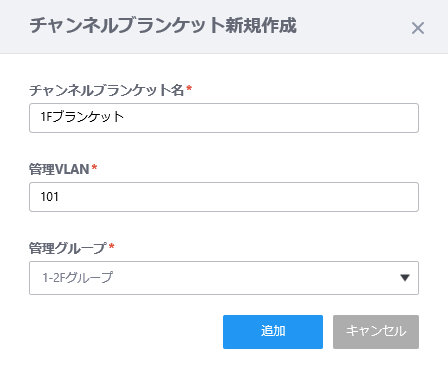
Task: Click the red asterisk beside チャンネルブランケット名
Action: coord(189,88)
